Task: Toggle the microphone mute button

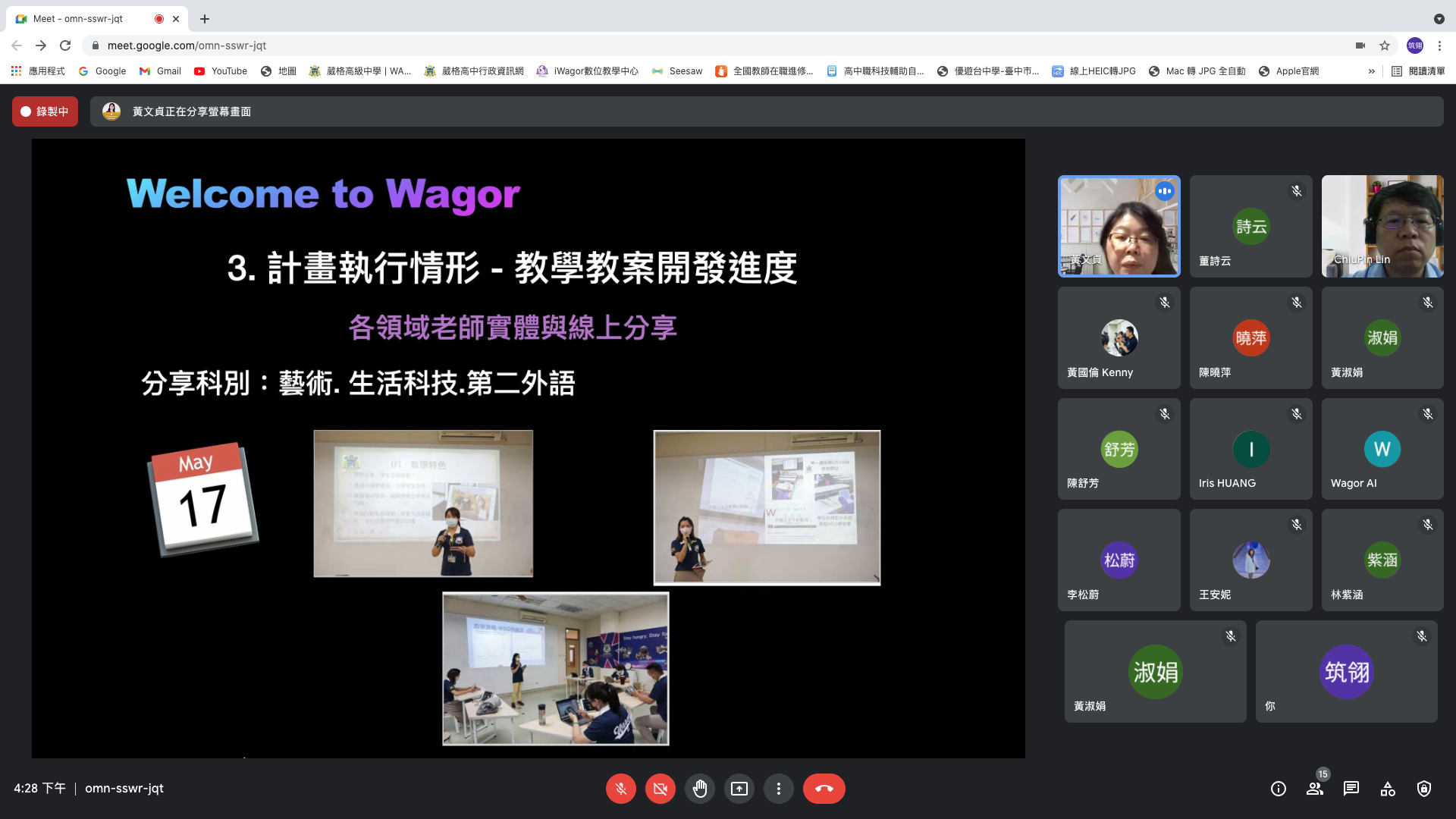Action: point(620,789)
